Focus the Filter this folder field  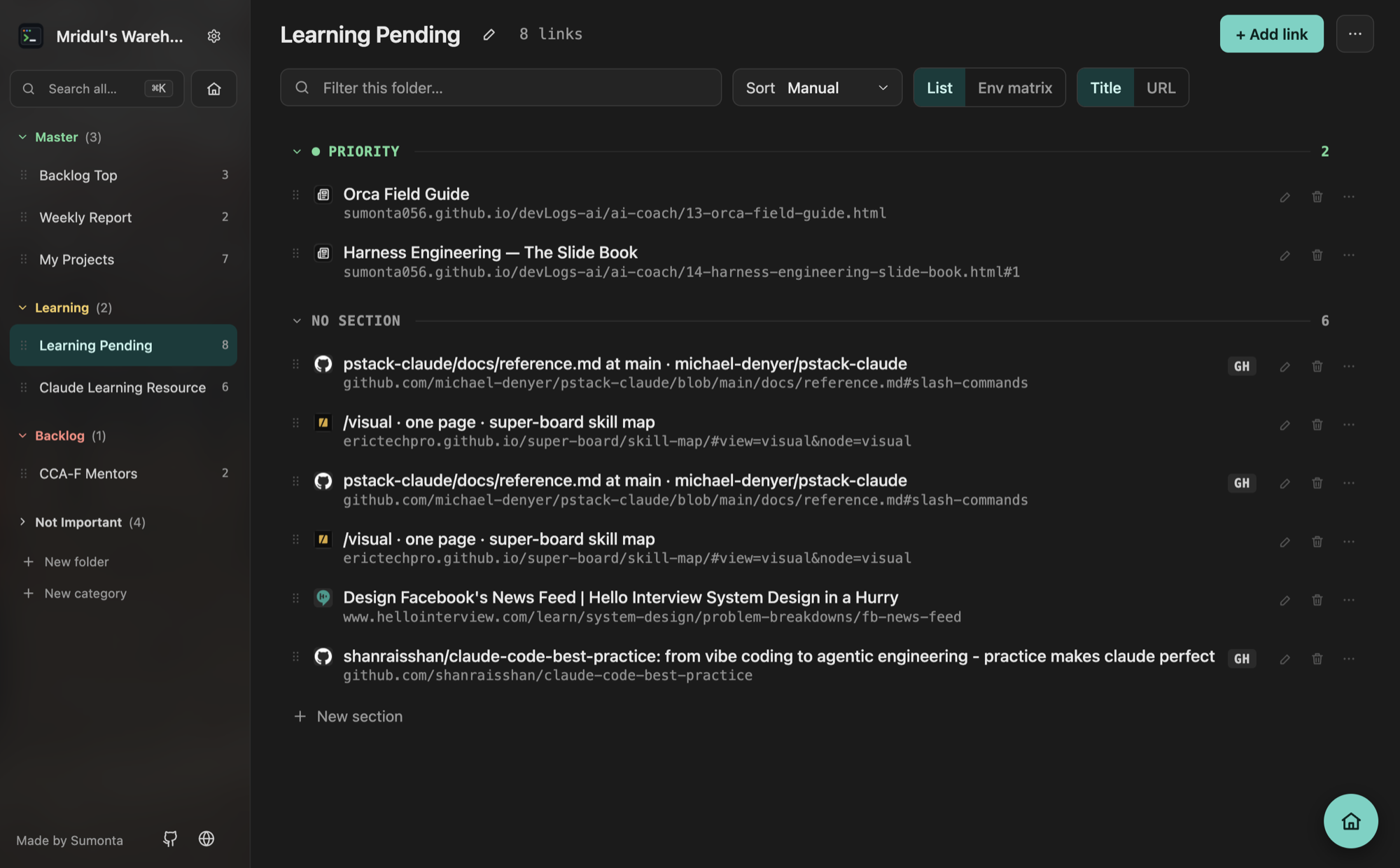(500, 87)
